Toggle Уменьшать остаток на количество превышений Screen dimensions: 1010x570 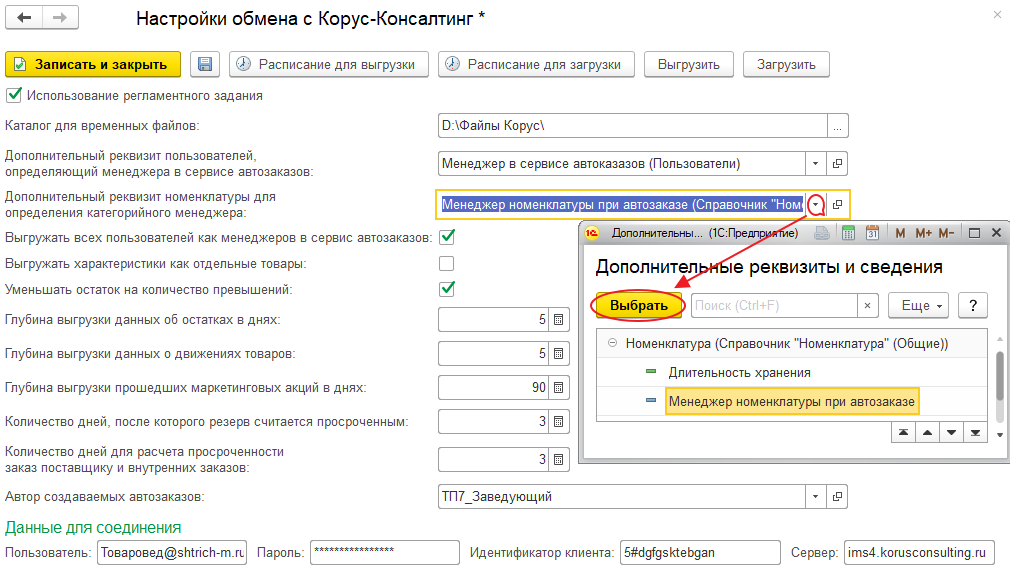click(x=446, y=289)
